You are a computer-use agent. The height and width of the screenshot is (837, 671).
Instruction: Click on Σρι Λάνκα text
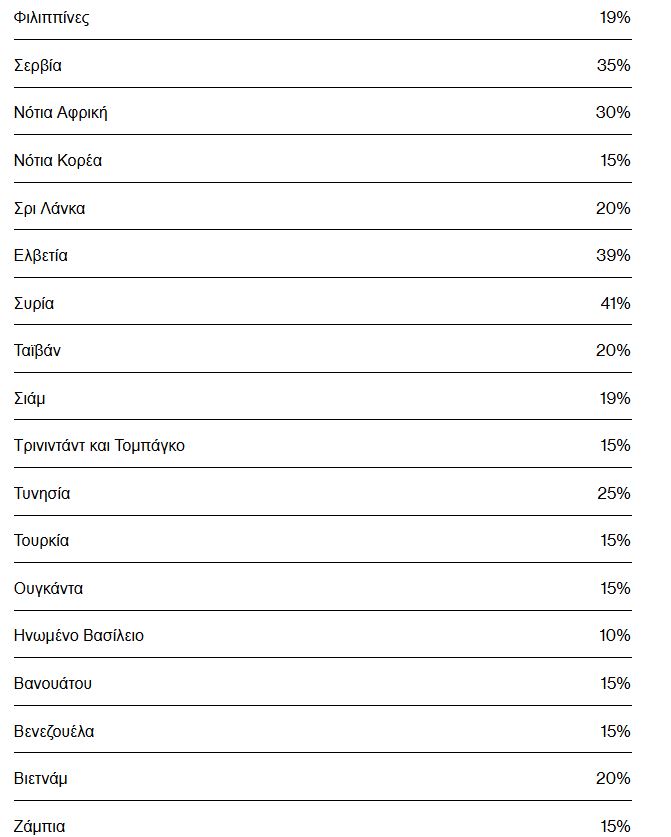tap(50, 208)
